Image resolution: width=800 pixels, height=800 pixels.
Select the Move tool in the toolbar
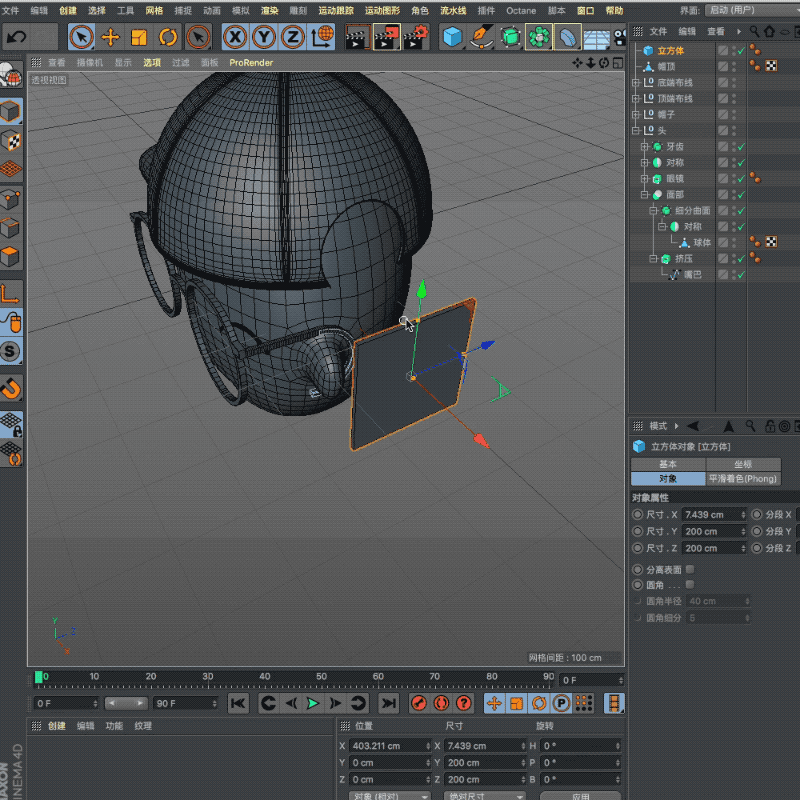pos(111,38)
